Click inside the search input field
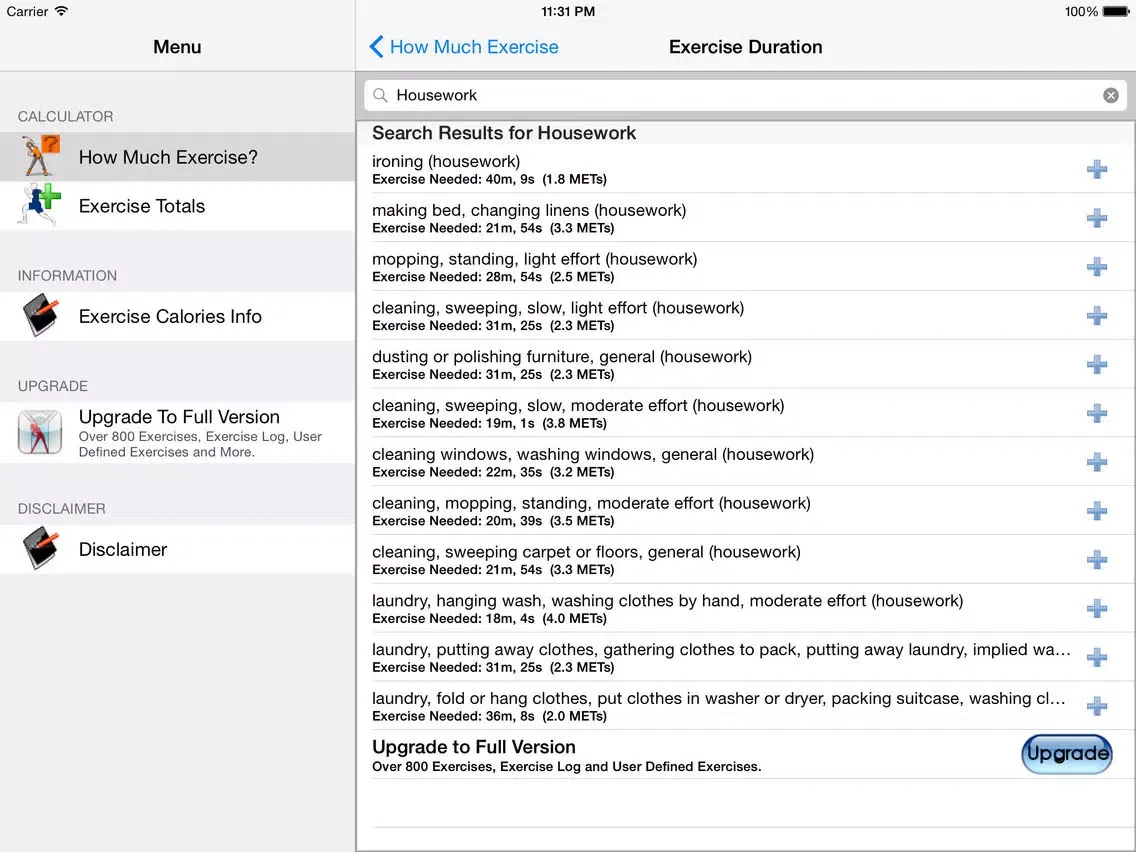 click(700, 95)
